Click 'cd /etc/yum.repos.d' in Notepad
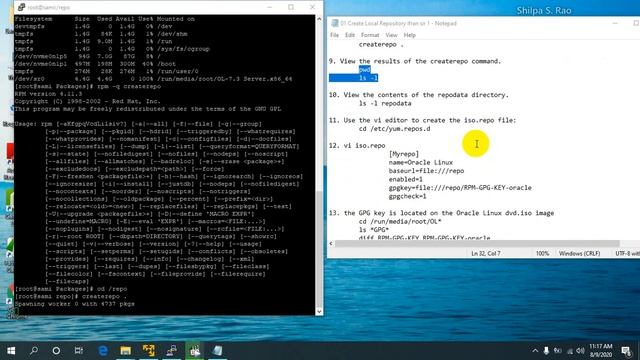This screenshot has width=640, height=360. tap(394, 129)
